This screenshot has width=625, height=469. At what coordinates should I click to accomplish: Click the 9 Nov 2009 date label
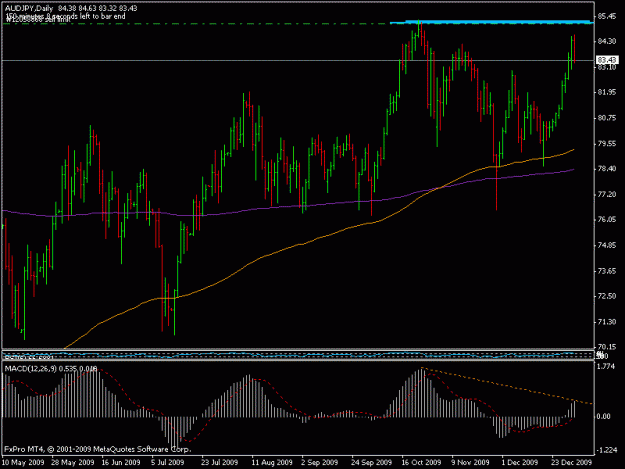point(470,463)
